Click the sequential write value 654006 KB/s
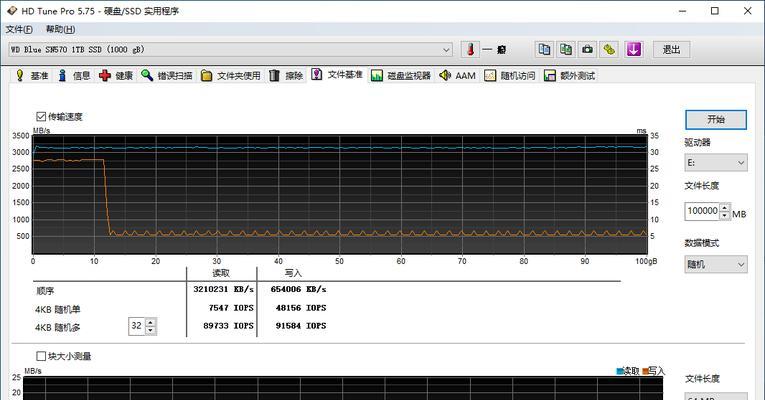This screenshot has height=400, width=765. [299, 289]
